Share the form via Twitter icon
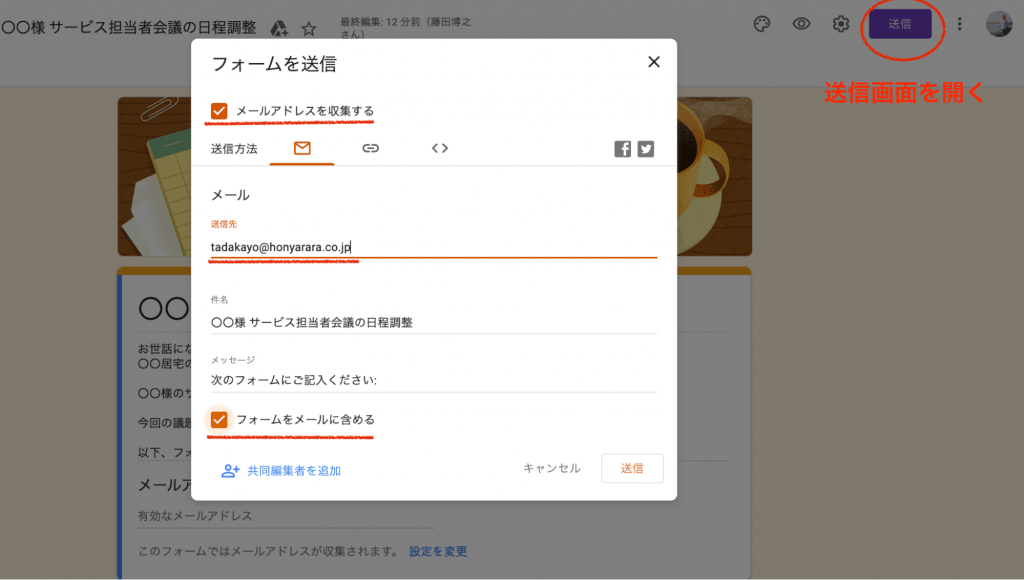This screenshot has width=1024, height=580. (646, 149)
